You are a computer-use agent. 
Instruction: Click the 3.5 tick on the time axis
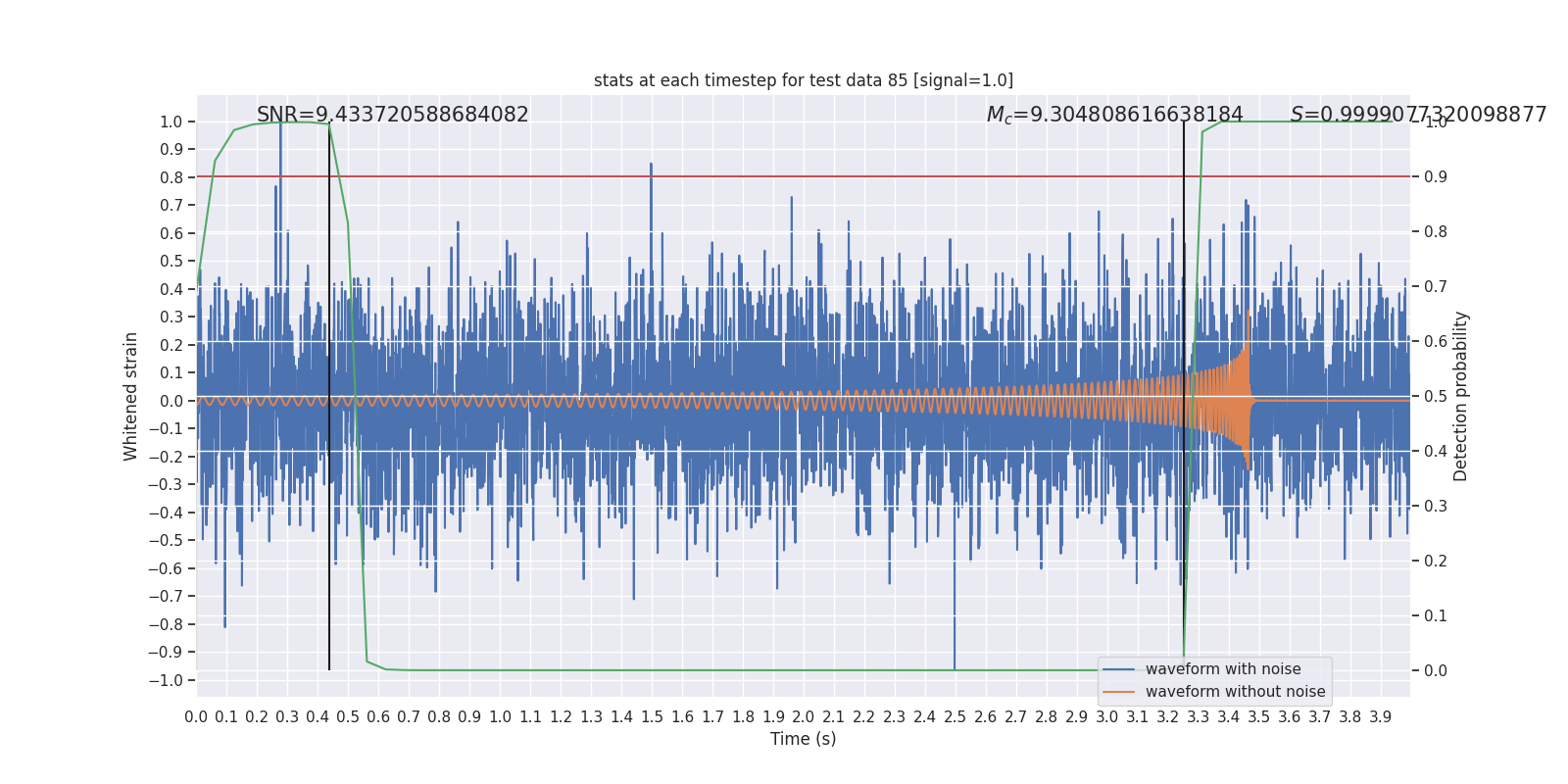(x=1259, y=716)
